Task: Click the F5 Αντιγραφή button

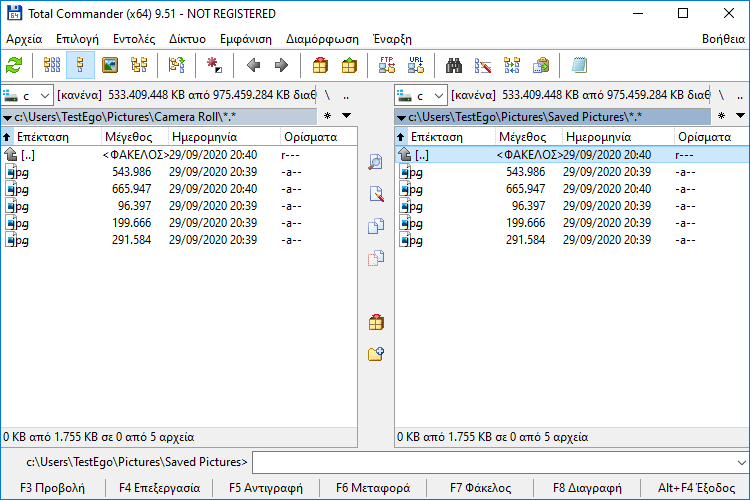Action: point(266,488)
